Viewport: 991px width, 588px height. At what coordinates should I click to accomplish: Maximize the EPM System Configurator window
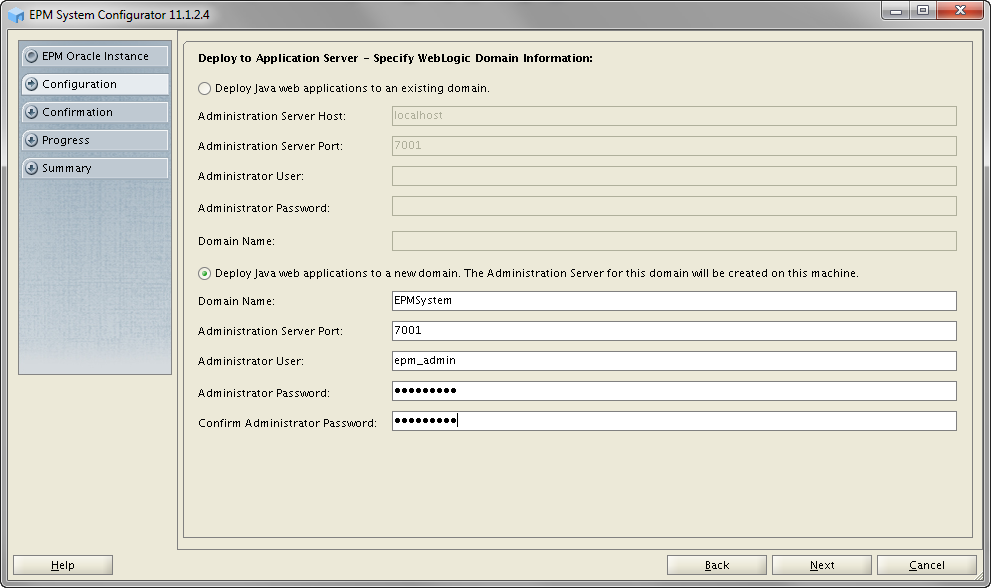tap(921, 12)
